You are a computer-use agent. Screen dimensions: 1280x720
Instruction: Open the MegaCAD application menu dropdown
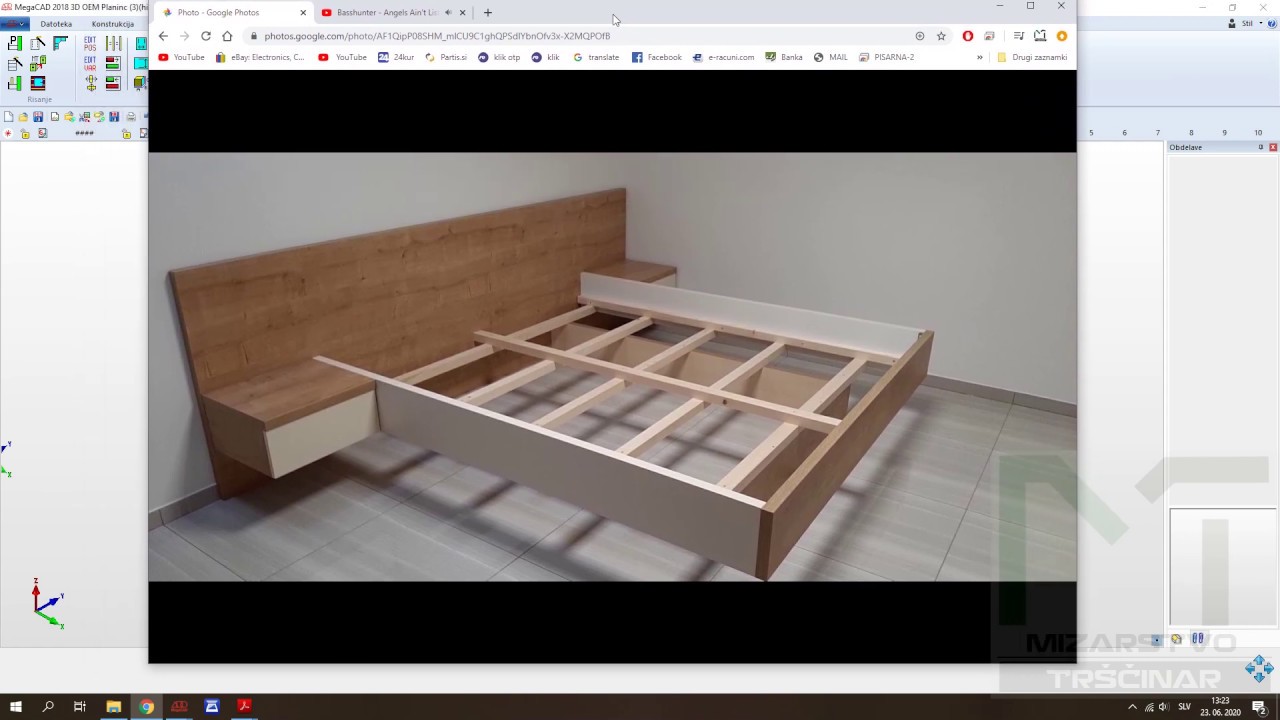tap(15, 24)
